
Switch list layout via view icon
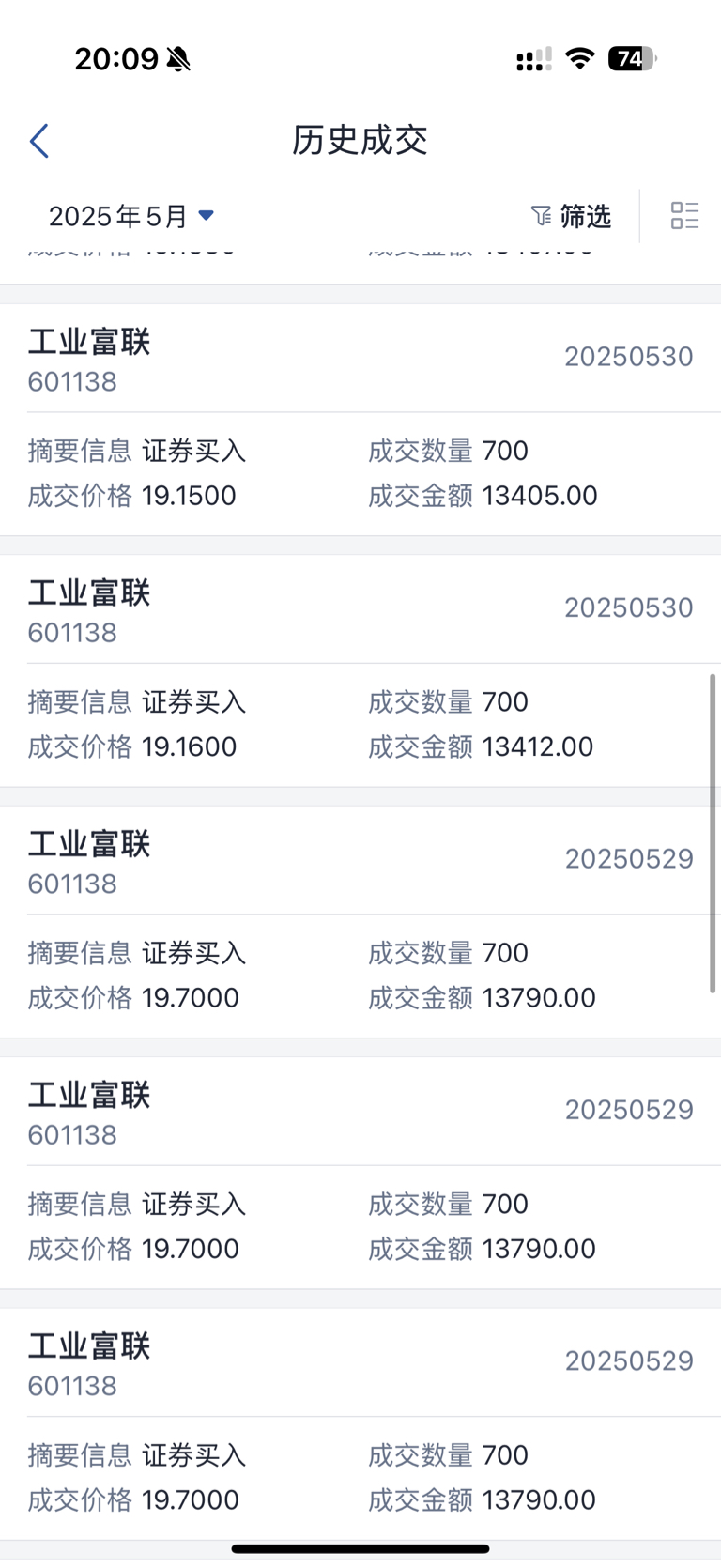[x=684, y=216]
